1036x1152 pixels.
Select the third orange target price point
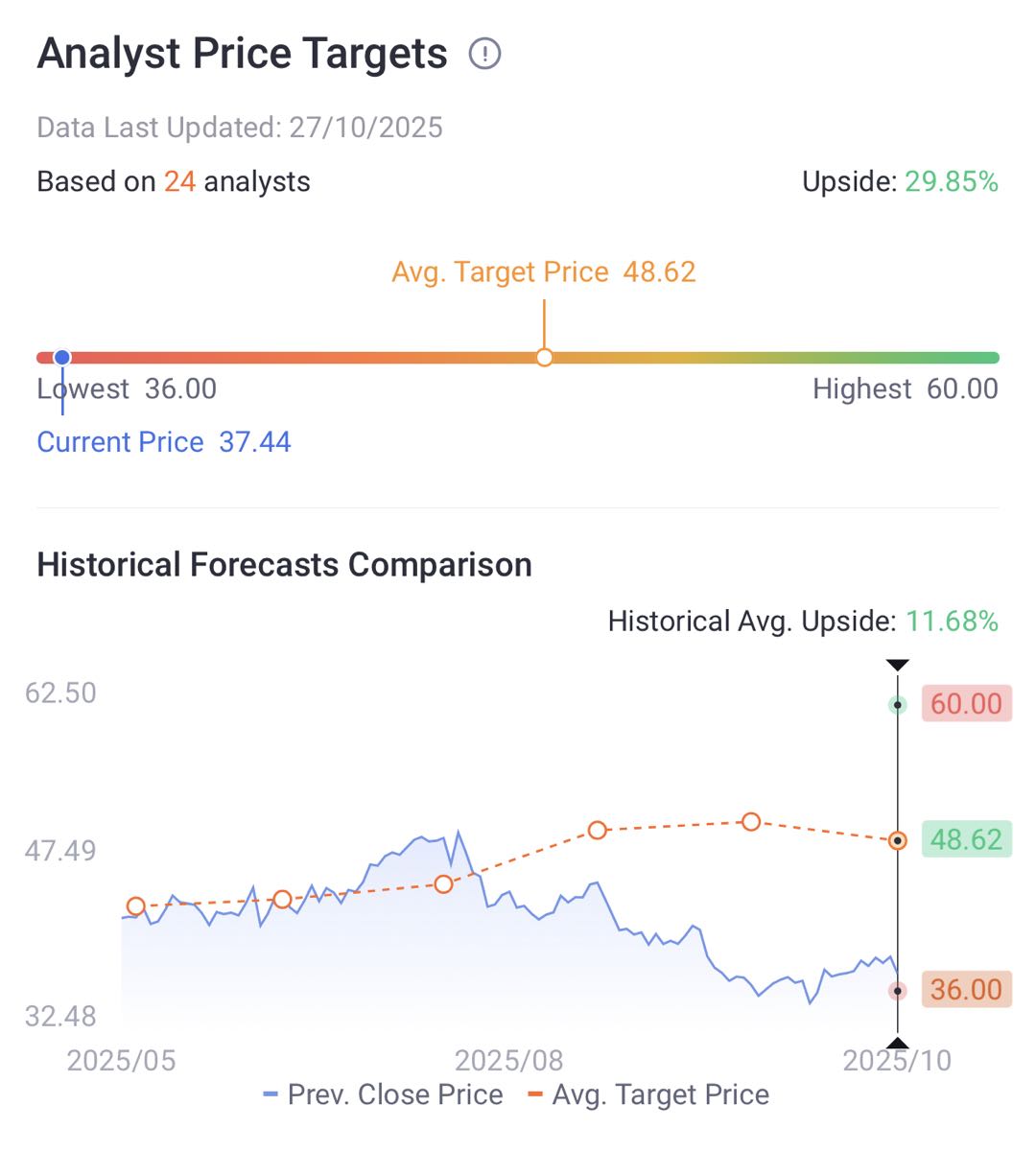click(443, 884)
